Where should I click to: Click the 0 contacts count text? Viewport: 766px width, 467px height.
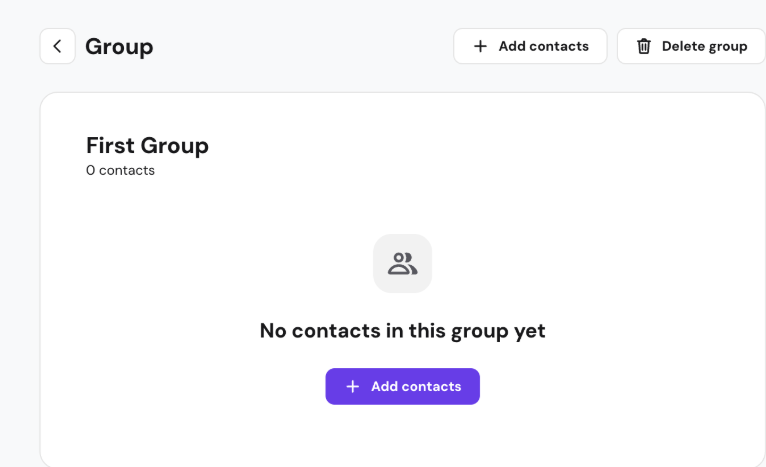click(120, 170)
